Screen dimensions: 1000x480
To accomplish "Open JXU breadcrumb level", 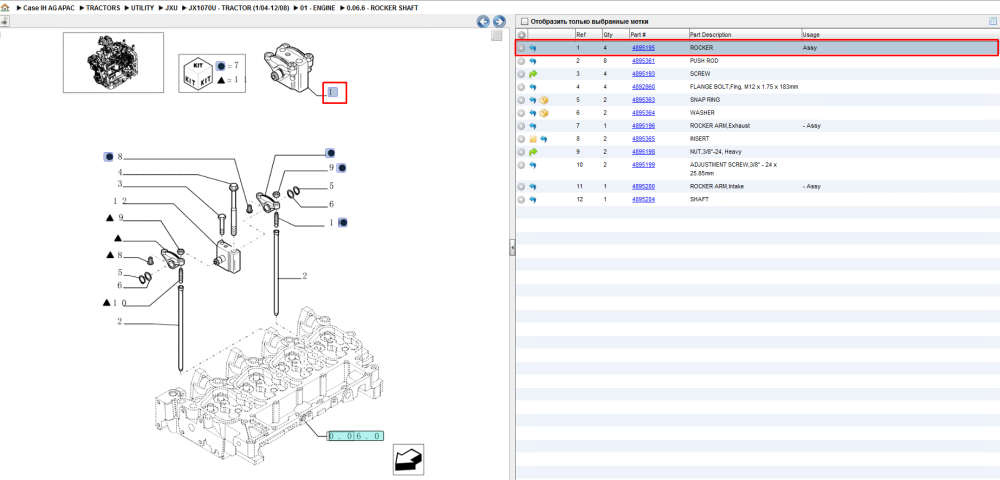I will pyautogui.click(x=172, y=6).
